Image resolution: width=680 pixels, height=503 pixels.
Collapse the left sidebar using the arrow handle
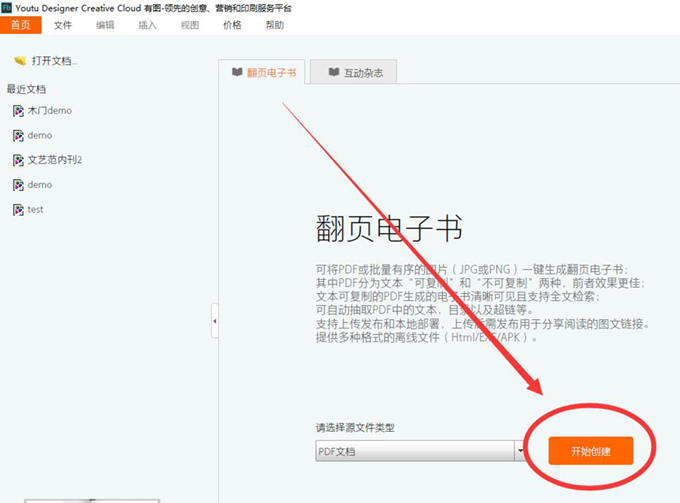(214, 321)
